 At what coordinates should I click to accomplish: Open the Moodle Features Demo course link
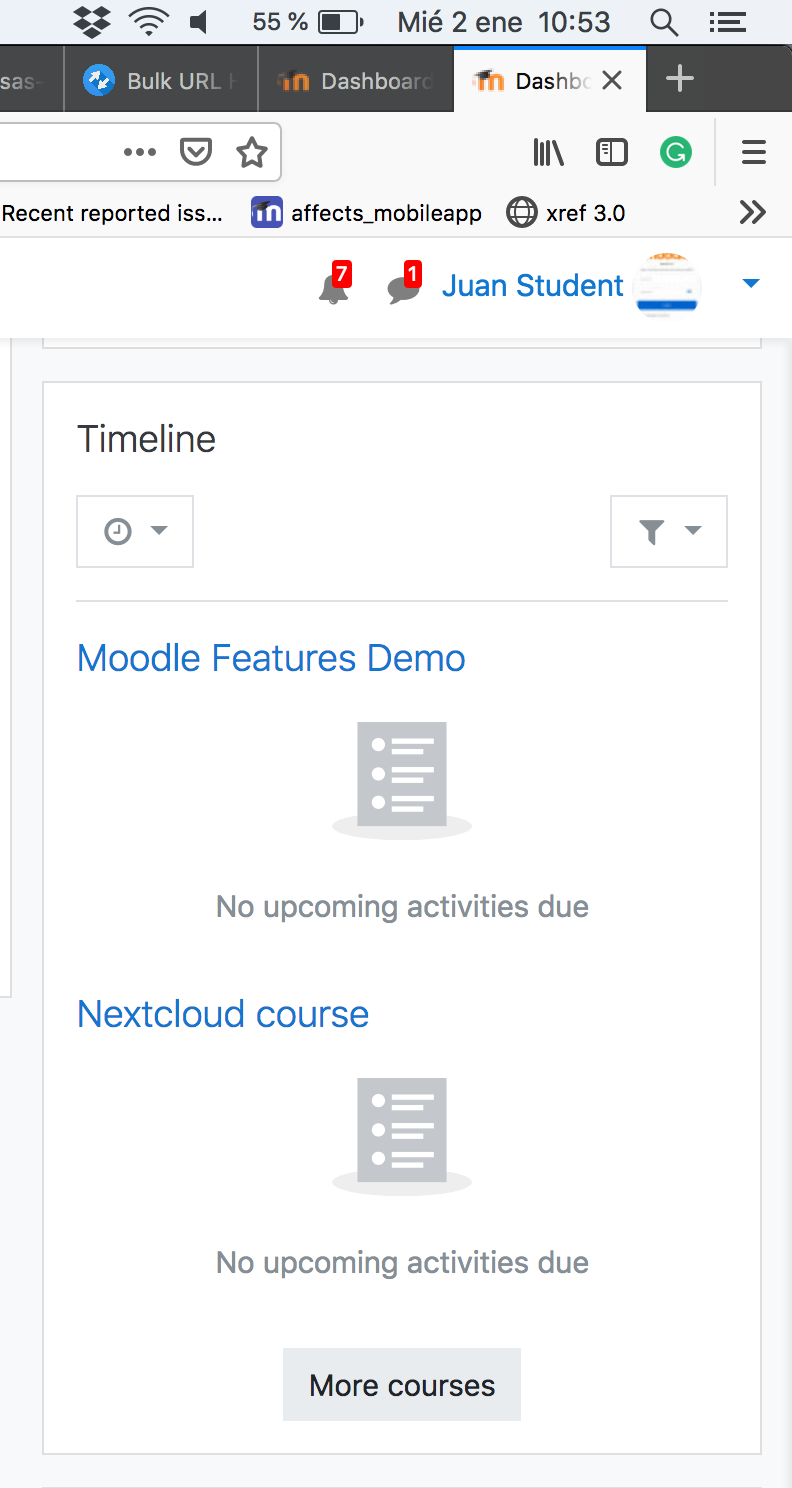(271, 658)
